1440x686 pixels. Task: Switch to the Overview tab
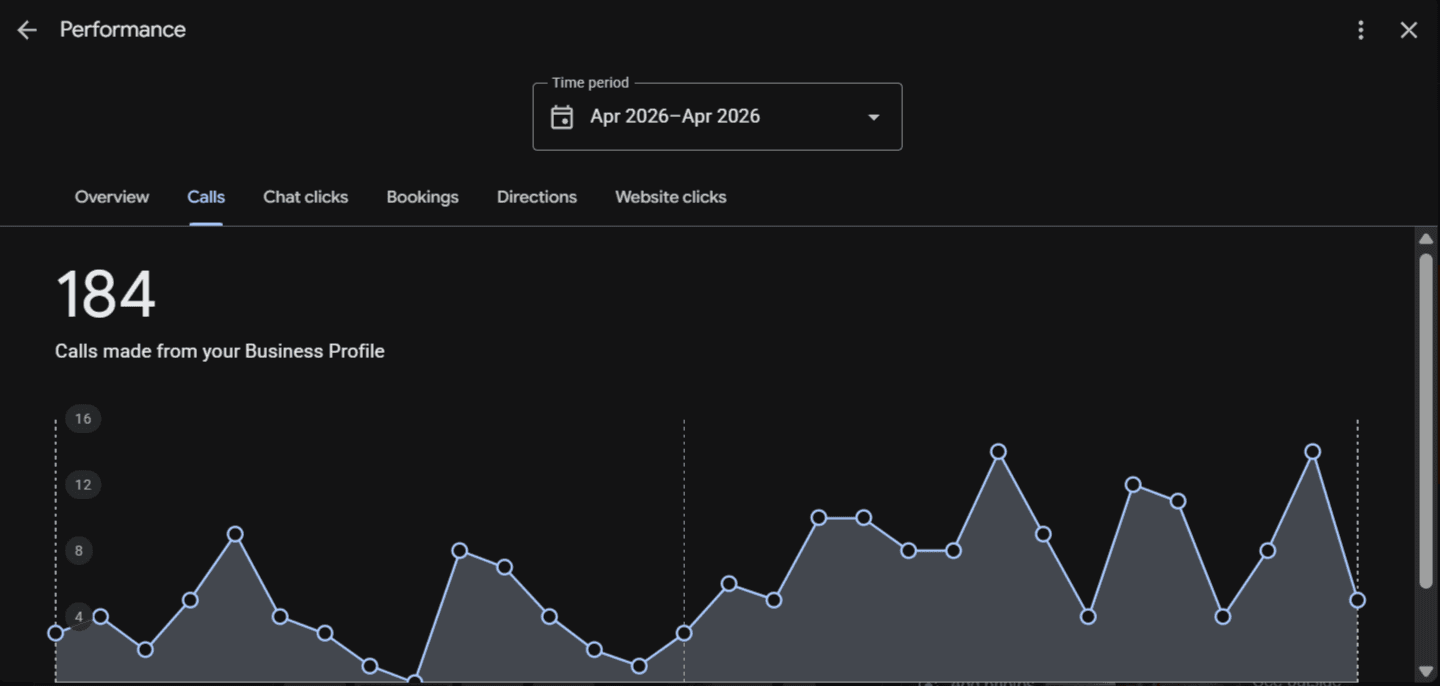click(112, 197)
